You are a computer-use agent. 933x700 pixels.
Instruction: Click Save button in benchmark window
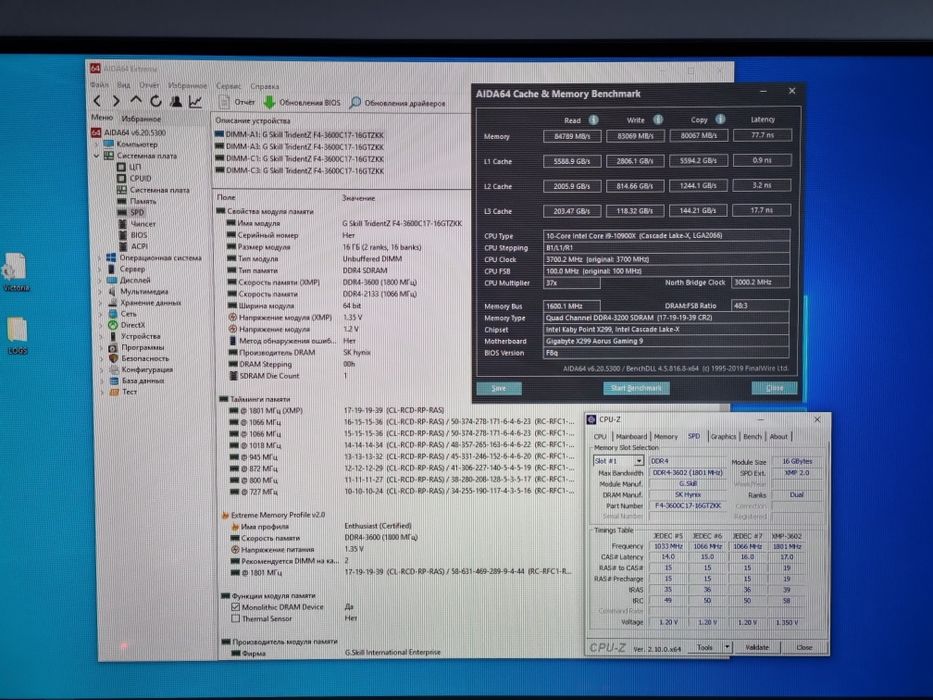pyautogui.click(x=499, y=389)
